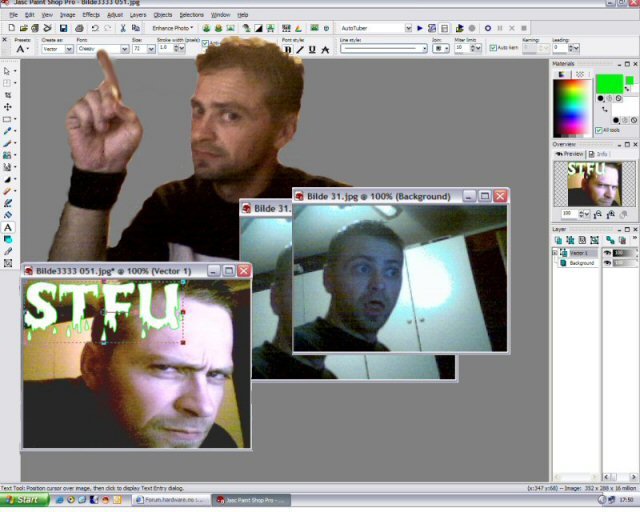640x512 pixels.
Task: Click the Underline font style icon
Action: click(312, 49)
